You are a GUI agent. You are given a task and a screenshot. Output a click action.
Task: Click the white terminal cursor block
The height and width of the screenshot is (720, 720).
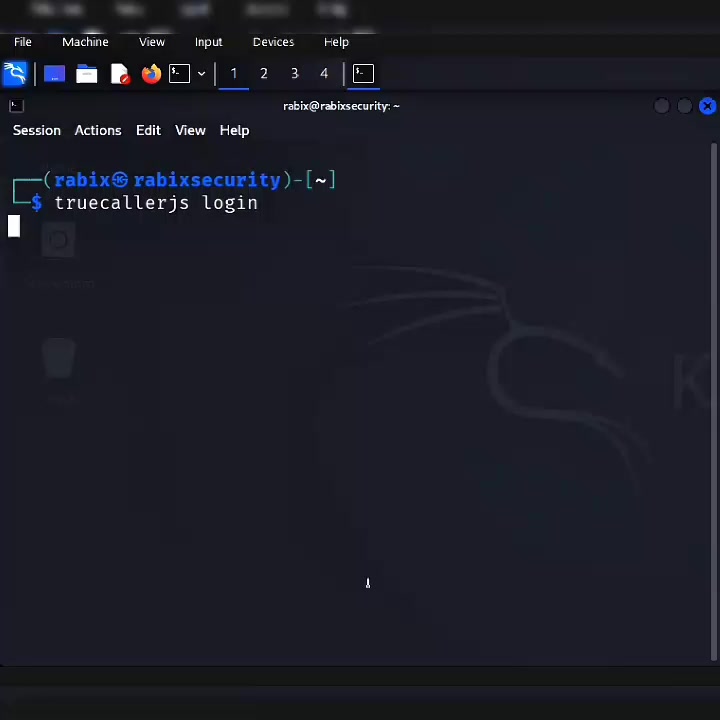click(14, 226)
